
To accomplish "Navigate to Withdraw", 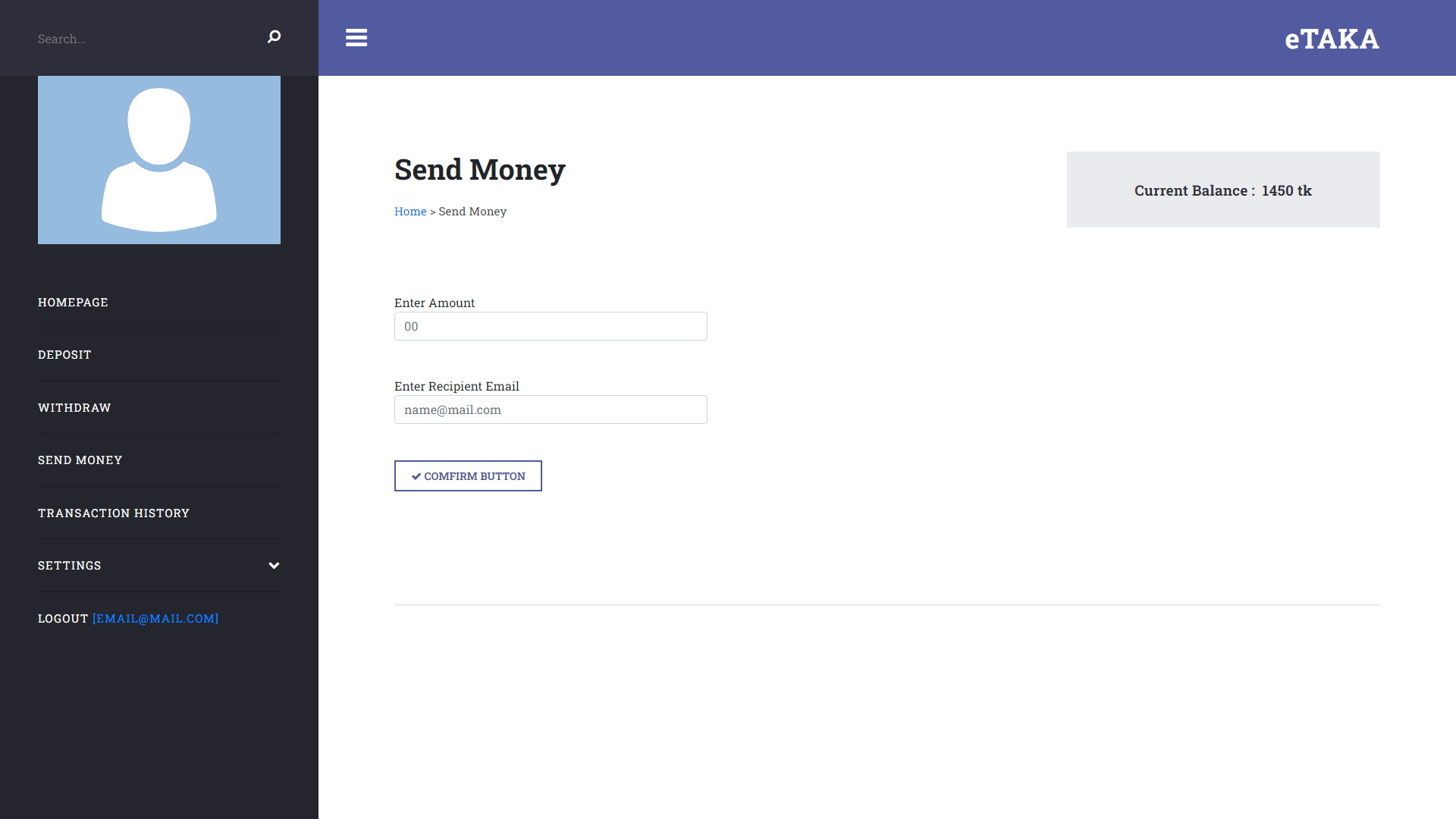I will click(x=74, y=408).
